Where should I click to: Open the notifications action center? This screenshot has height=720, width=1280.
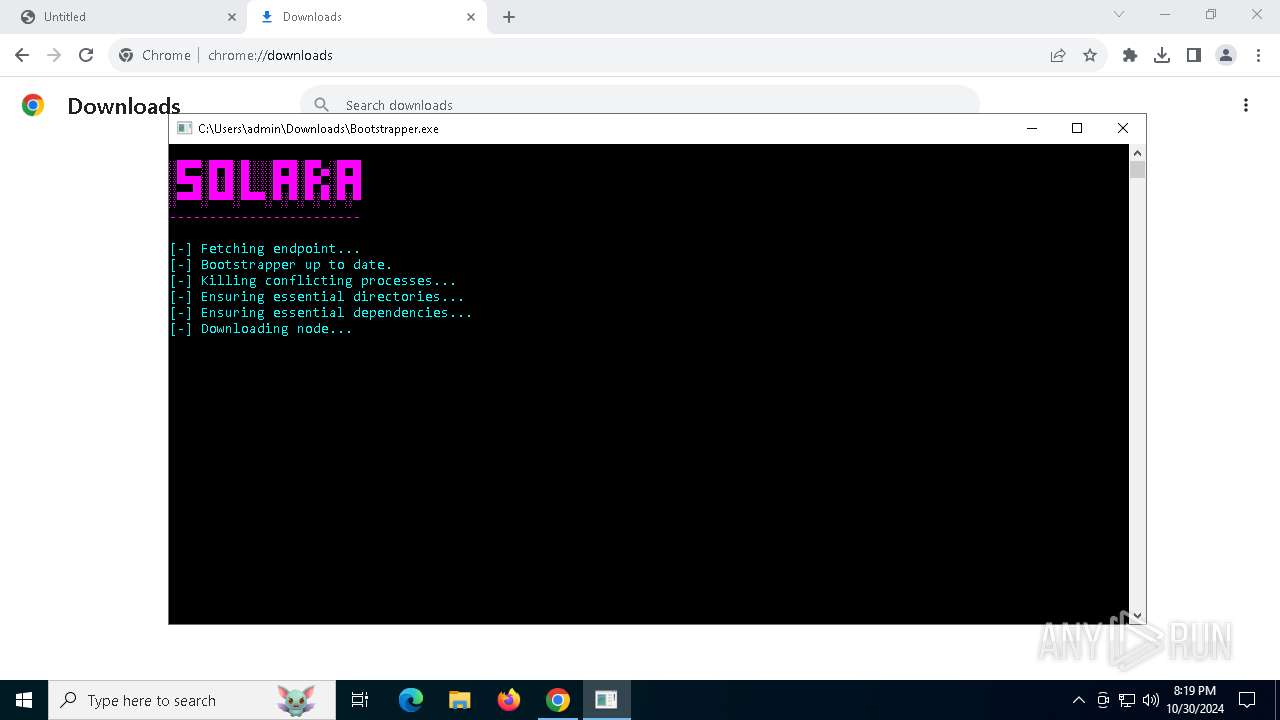pyautogui.click(x=1247, y=700)
